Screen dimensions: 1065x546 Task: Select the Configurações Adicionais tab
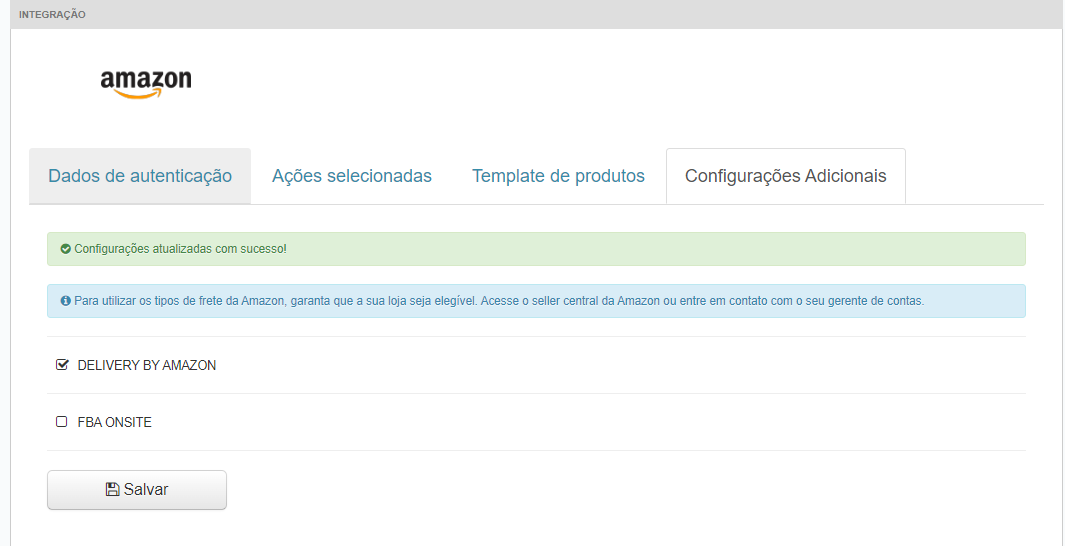tap(786, 176)
